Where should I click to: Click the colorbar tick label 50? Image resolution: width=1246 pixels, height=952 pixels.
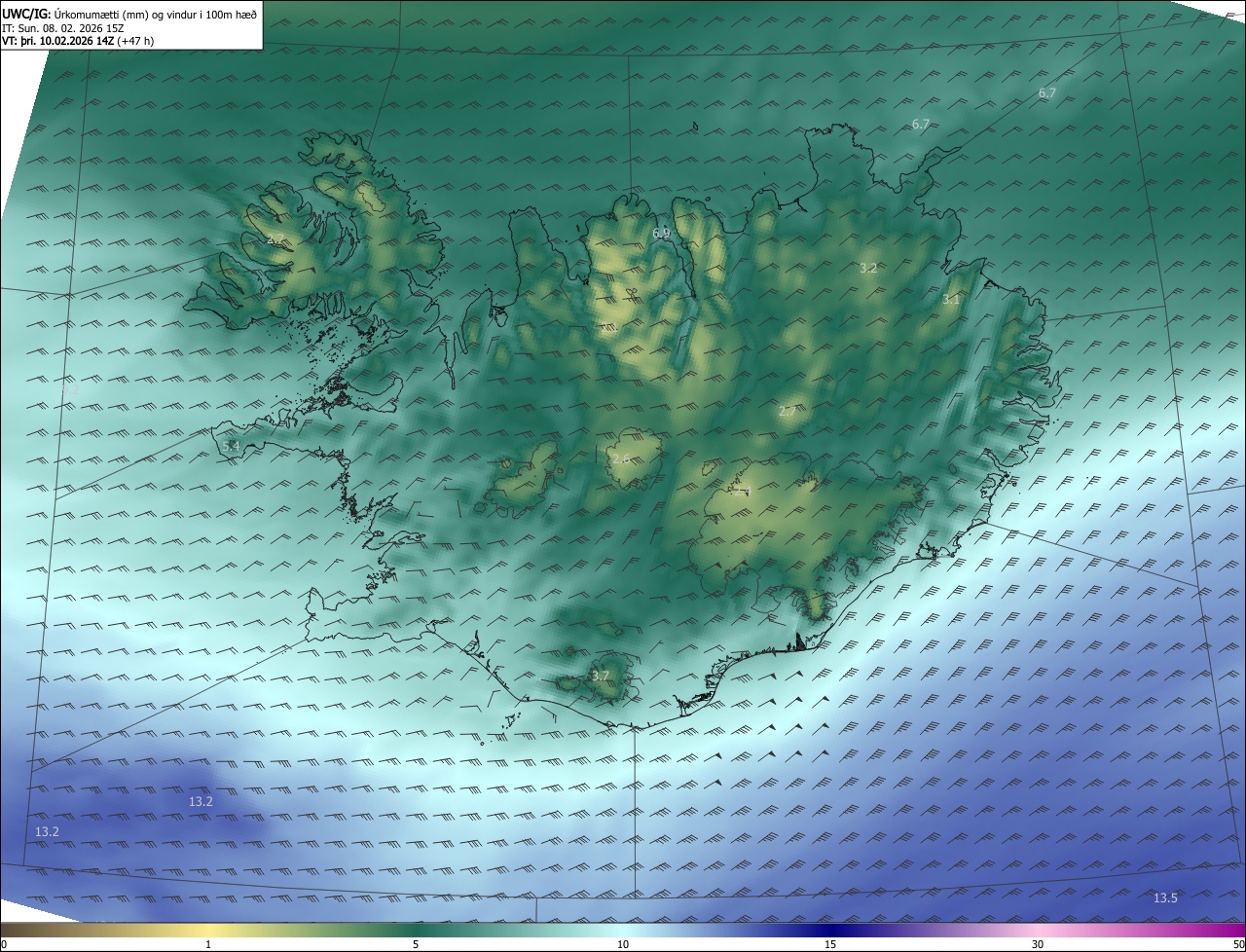click(x=1238, y=944)
